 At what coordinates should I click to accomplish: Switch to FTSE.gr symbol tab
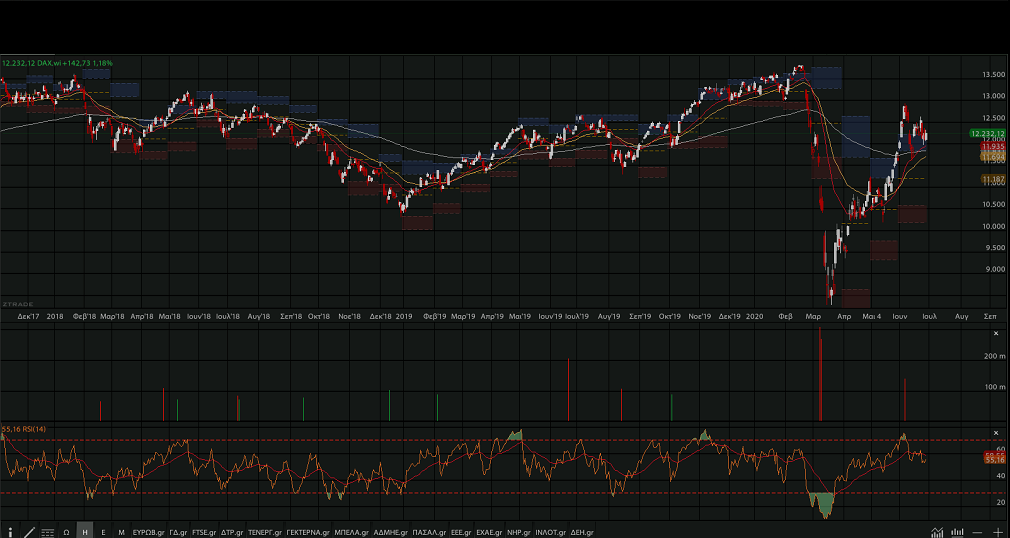(203, 532)
